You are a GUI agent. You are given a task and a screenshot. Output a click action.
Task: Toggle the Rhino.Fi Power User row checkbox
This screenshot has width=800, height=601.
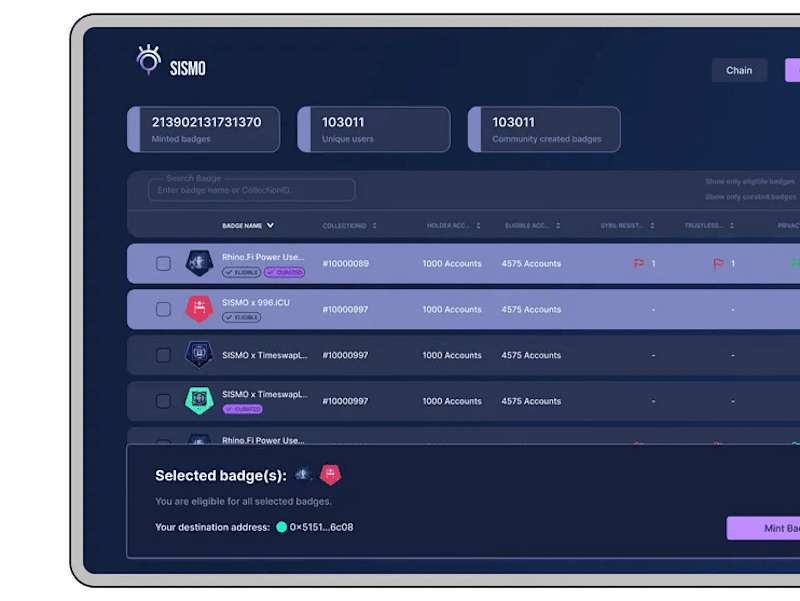[163, 264]
